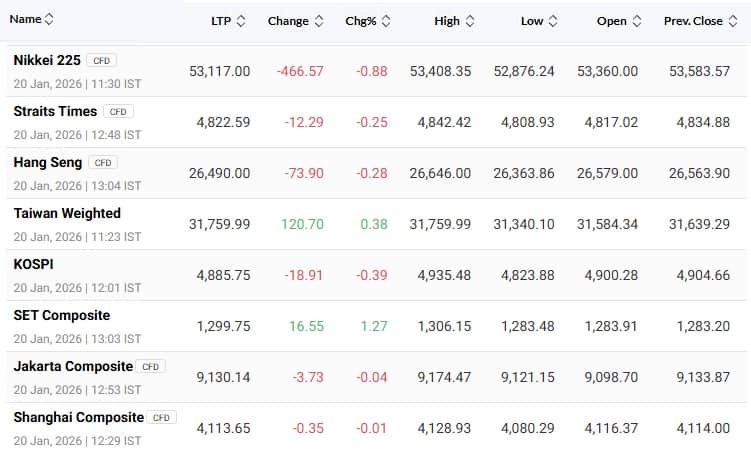Select Shanghai Composite previous close 4,114.00
Image resolution: width=751 pixels, height=450 pixels.
click(x=703, y=428)
